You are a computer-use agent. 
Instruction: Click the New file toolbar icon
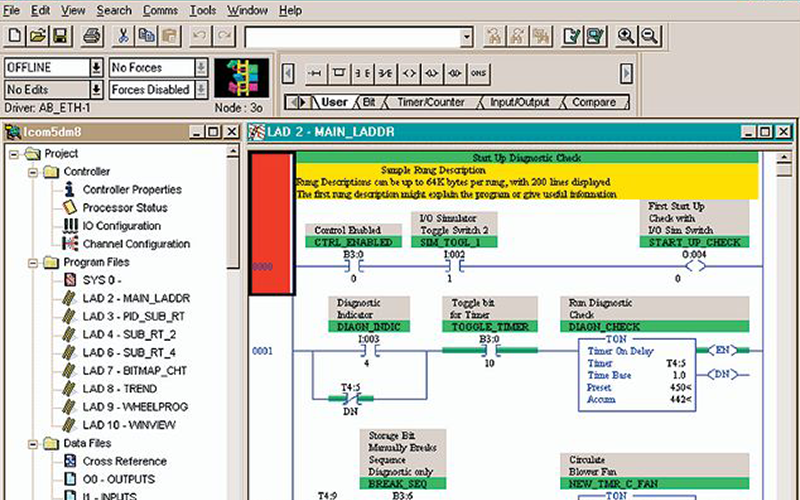(15, 36)
